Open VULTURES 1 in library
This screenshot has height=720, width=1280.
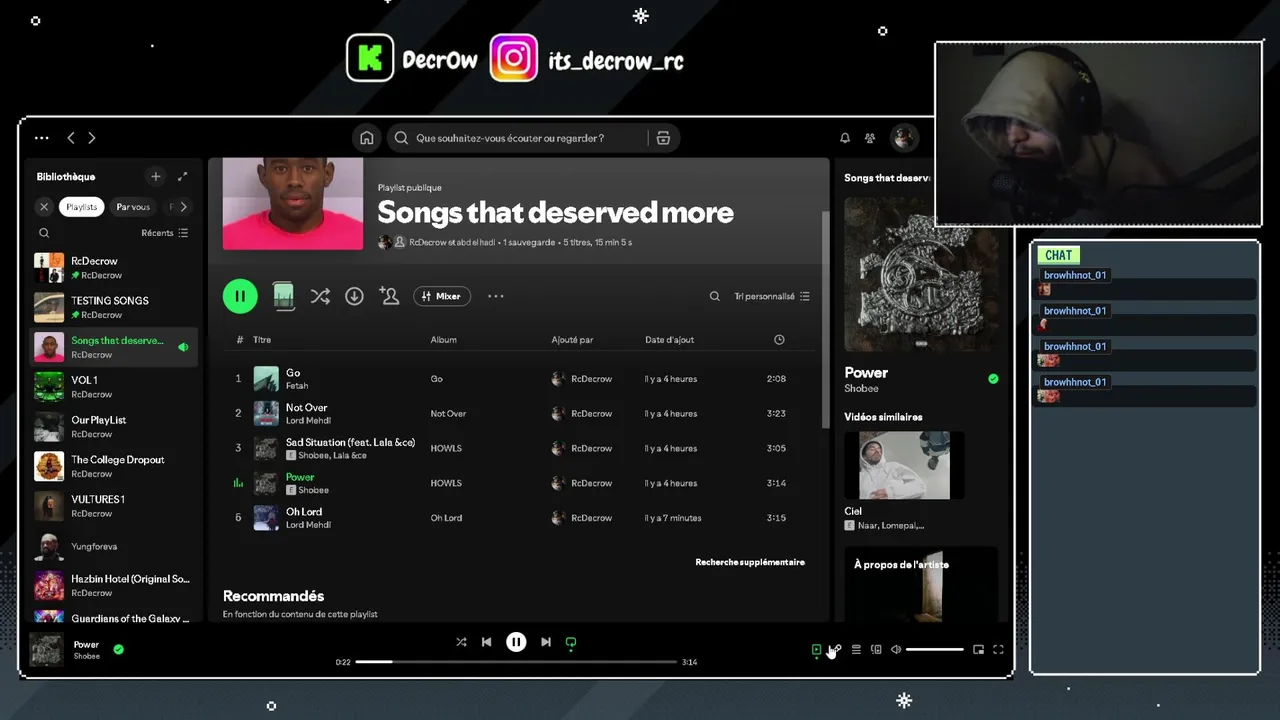[x=113, y=506]
